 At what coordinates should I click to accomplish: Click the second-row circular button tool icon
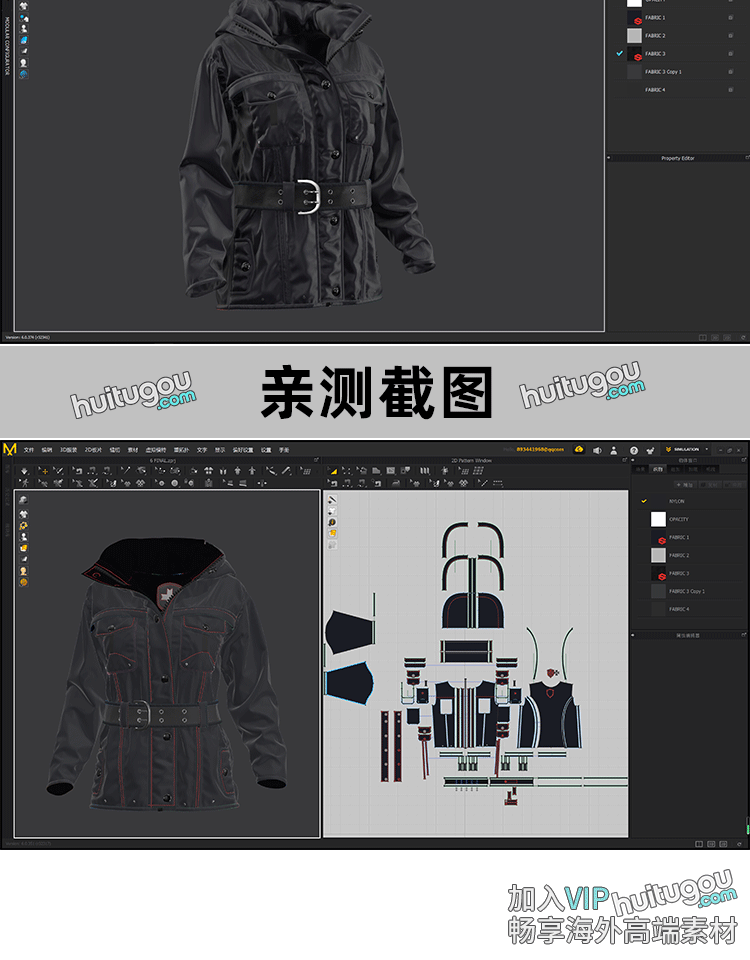coord(174,483)
